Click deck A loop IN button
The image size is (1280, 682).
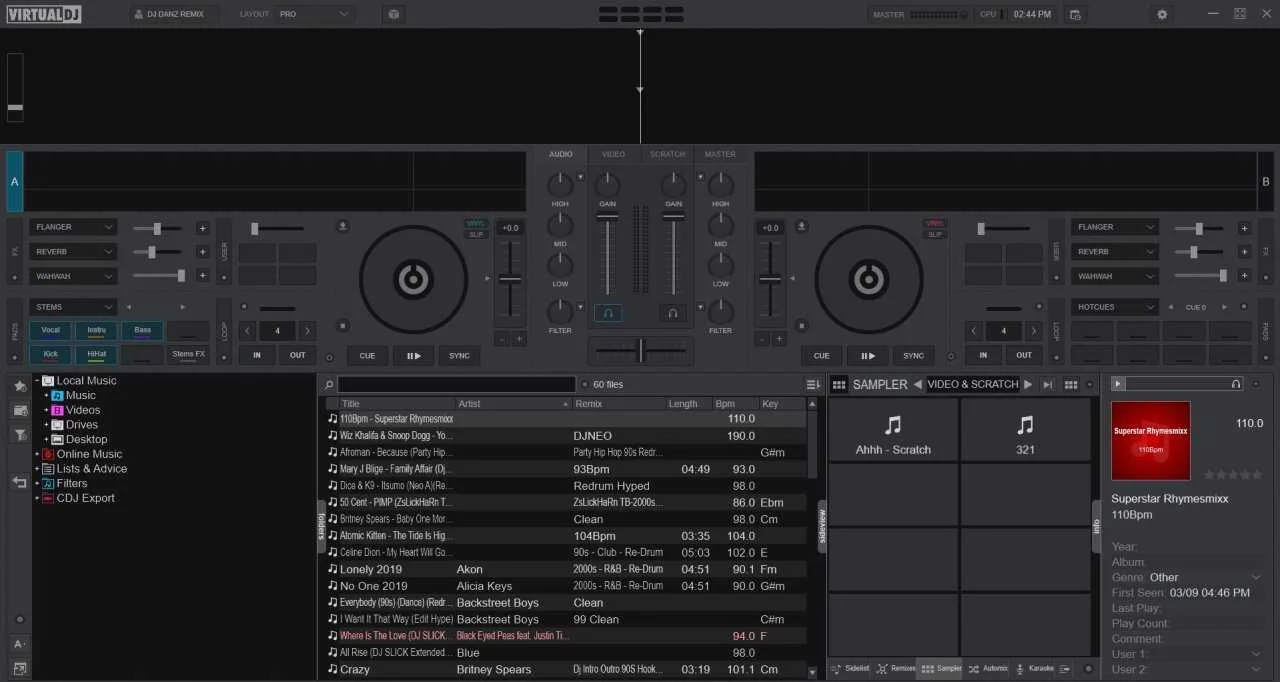257,355
